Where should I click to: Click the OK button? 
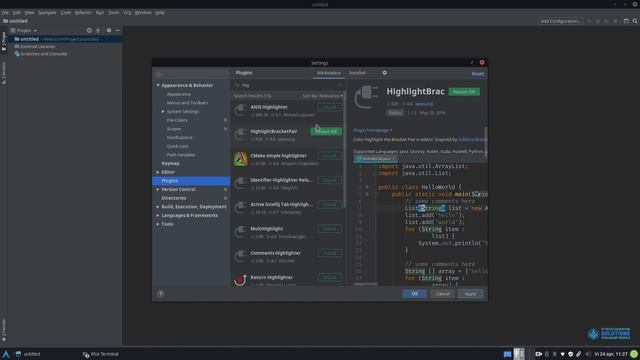click(414, 293)
